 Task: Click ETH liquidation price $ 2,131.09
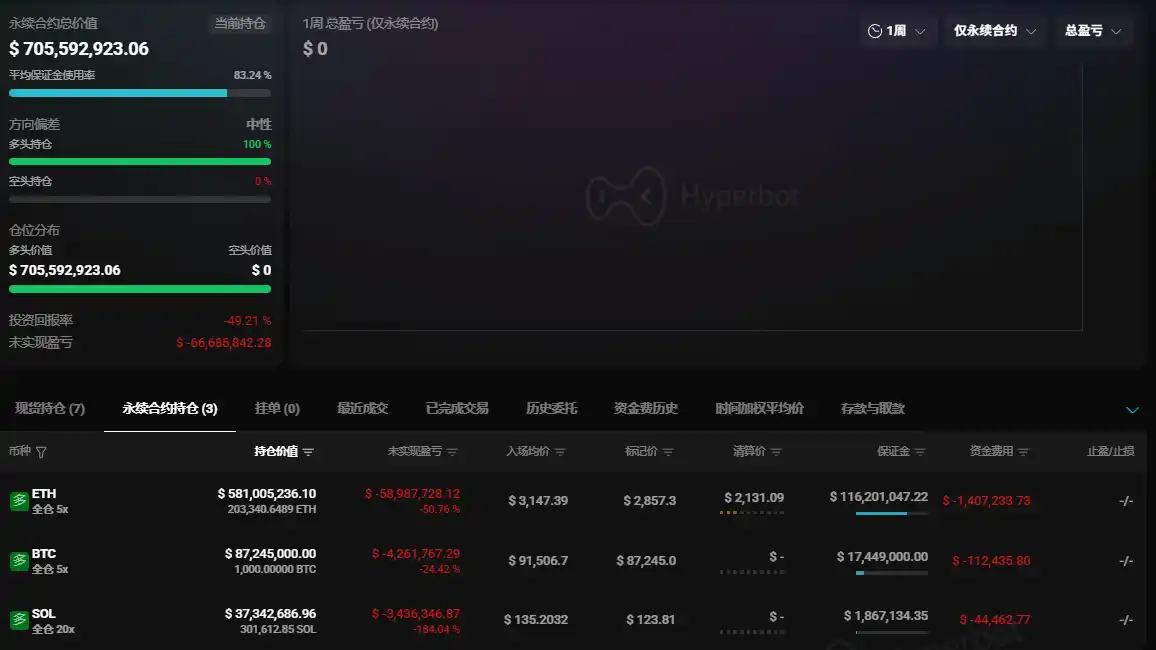click(754, 498)
